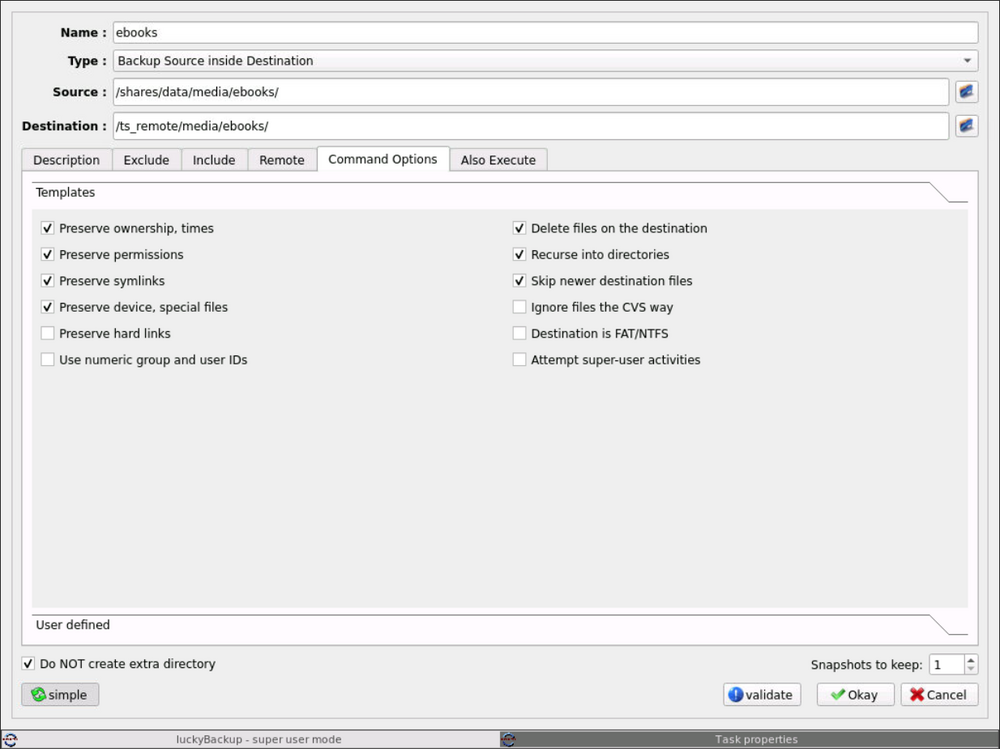Toggle Preserve ownership, times checkbox

pos(48,228)
